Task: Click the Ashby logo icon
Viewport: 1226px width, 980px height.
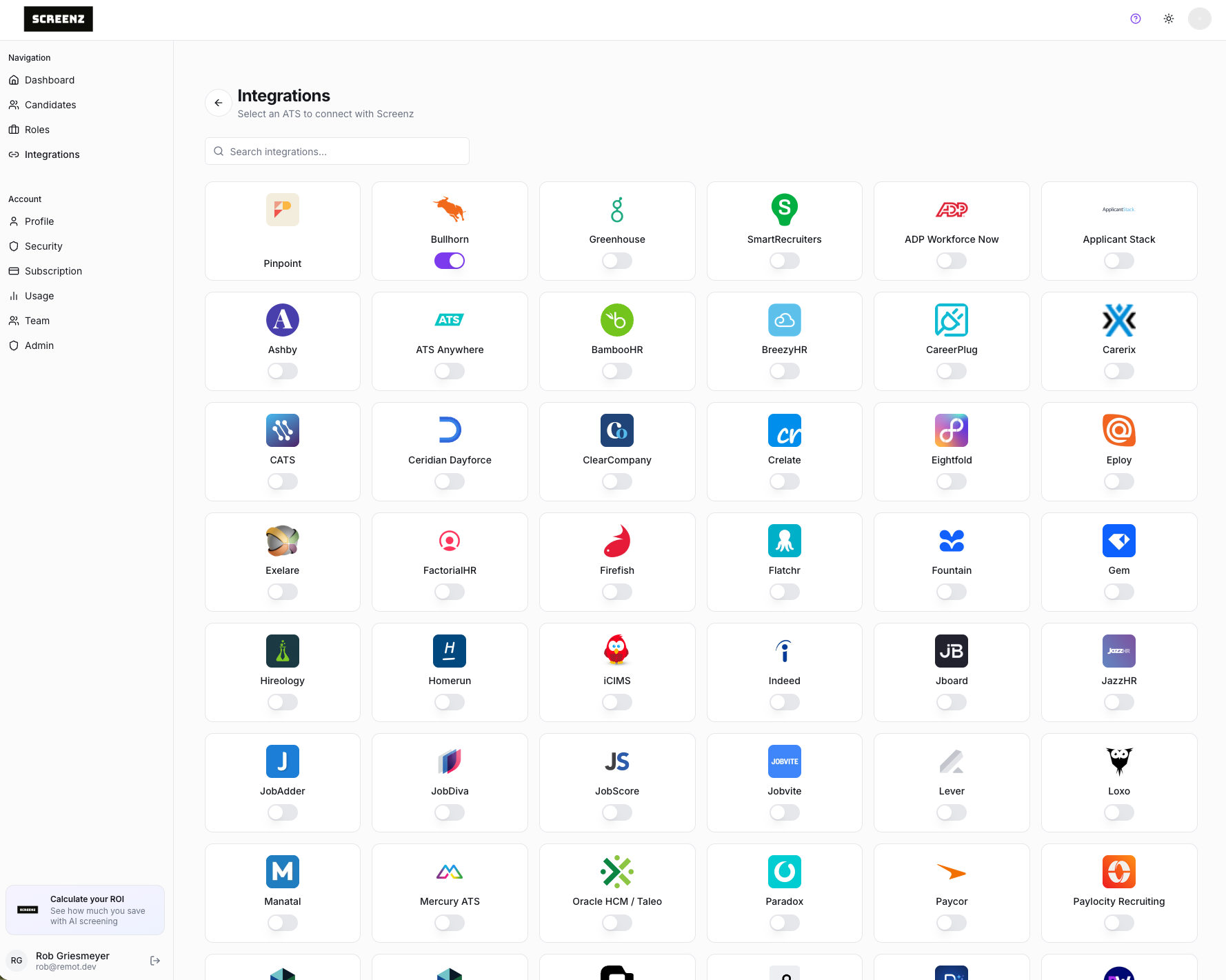Action: pyautogui.click(x=283, y=320)
